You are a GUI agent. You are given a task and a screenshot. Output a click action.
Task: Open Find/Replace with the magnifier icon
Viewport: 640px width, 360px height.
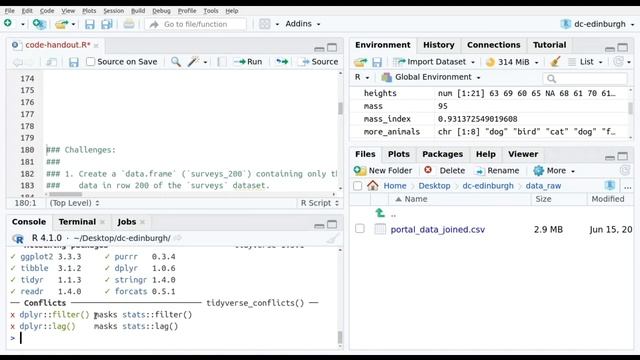tap(176, 62)
